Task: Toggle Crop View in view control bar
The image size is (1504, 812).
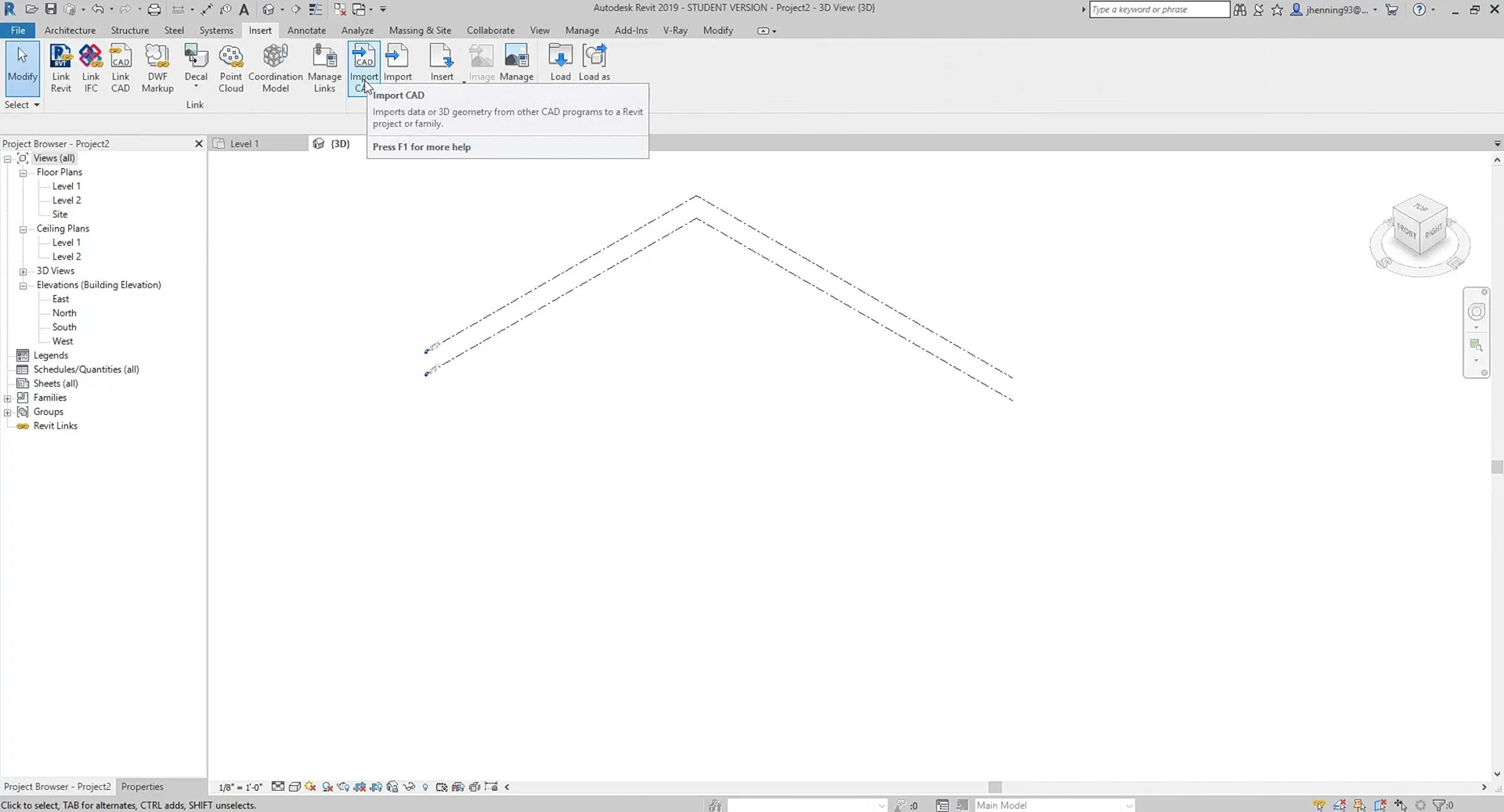Action: point(360,787)
